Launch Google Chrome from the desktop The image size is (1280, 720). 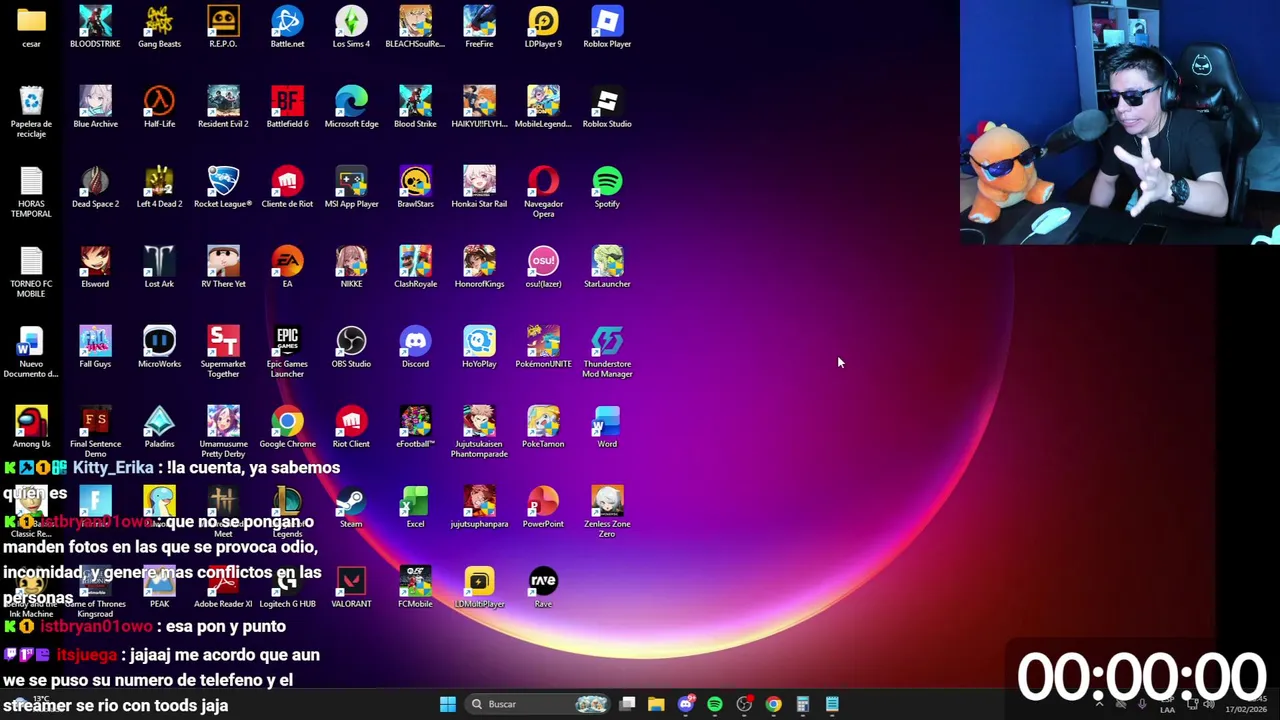coord(287,427)
